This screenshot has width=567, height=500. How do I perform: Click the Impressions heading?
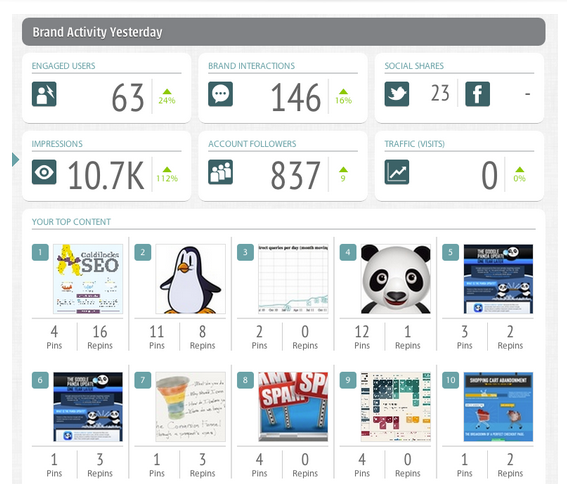[57, 144]
